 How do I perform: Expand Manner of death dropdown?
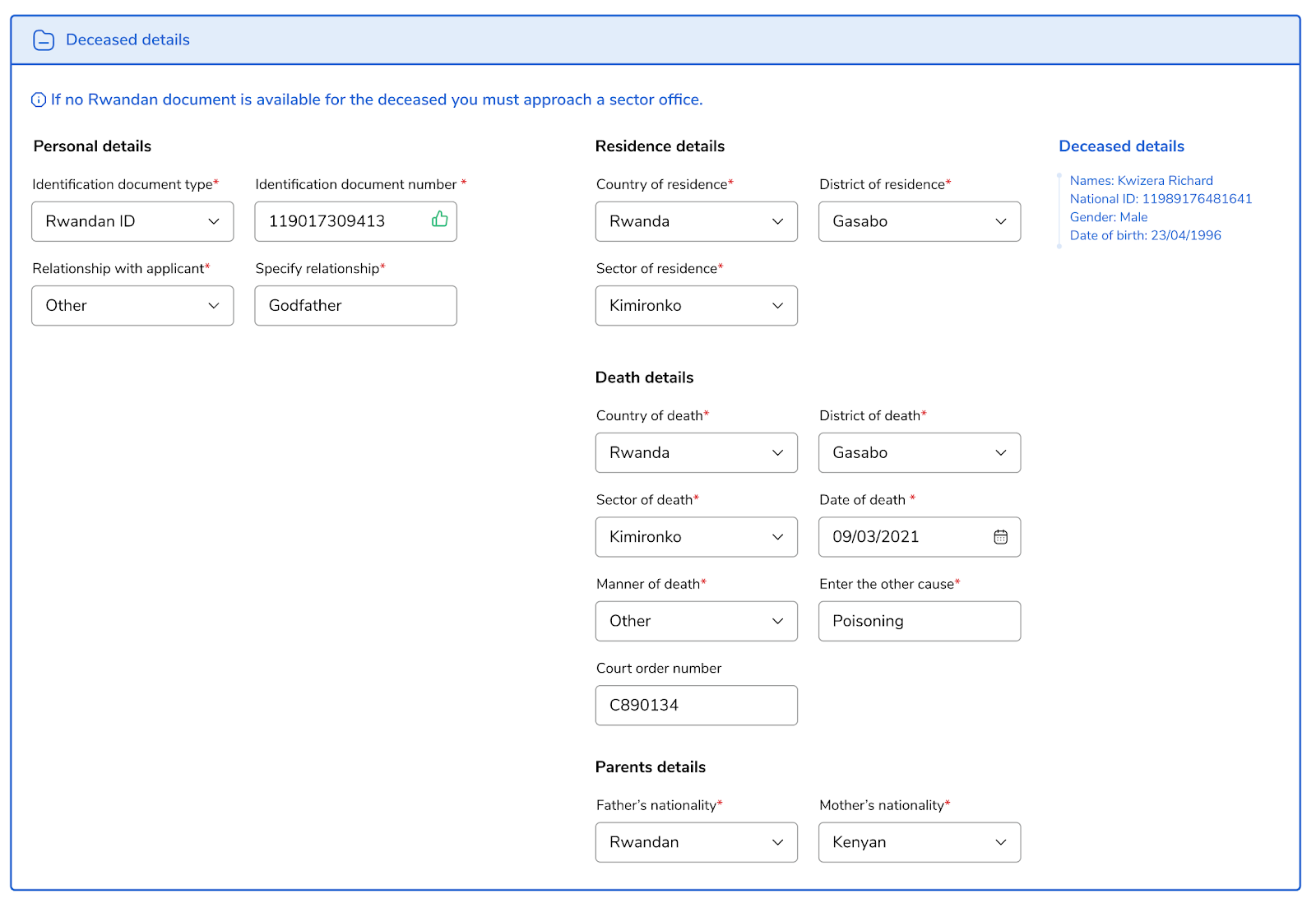(x=697, y=621)
